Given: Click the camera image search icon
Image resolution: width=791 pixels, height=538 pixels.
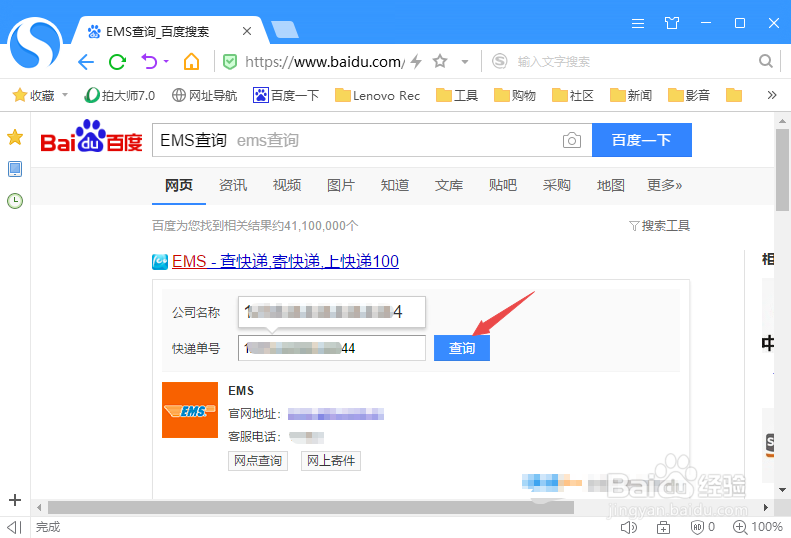Looking at the screenshot, I should coord(572,140).
